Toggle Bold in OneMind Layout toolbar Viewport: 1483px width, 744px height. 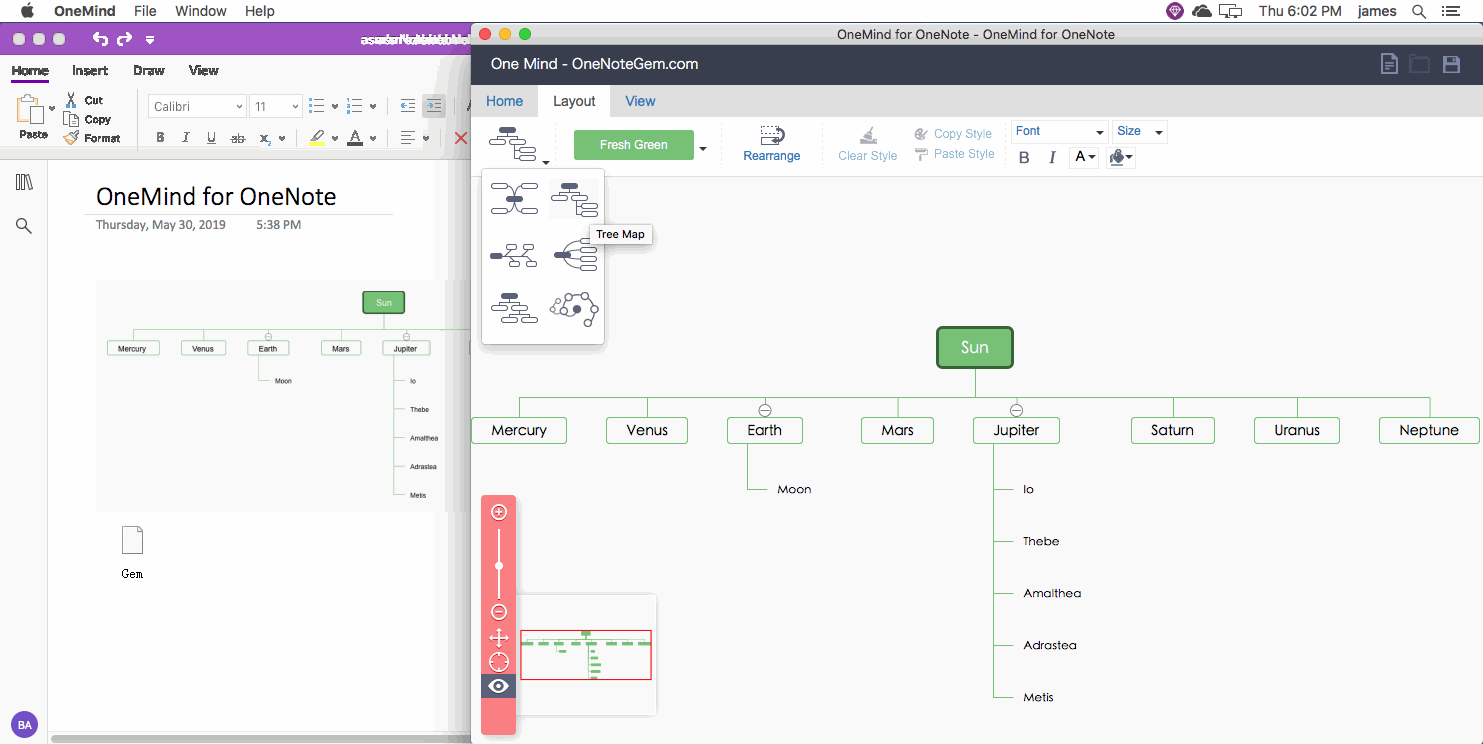click(x=1024, y=157)
